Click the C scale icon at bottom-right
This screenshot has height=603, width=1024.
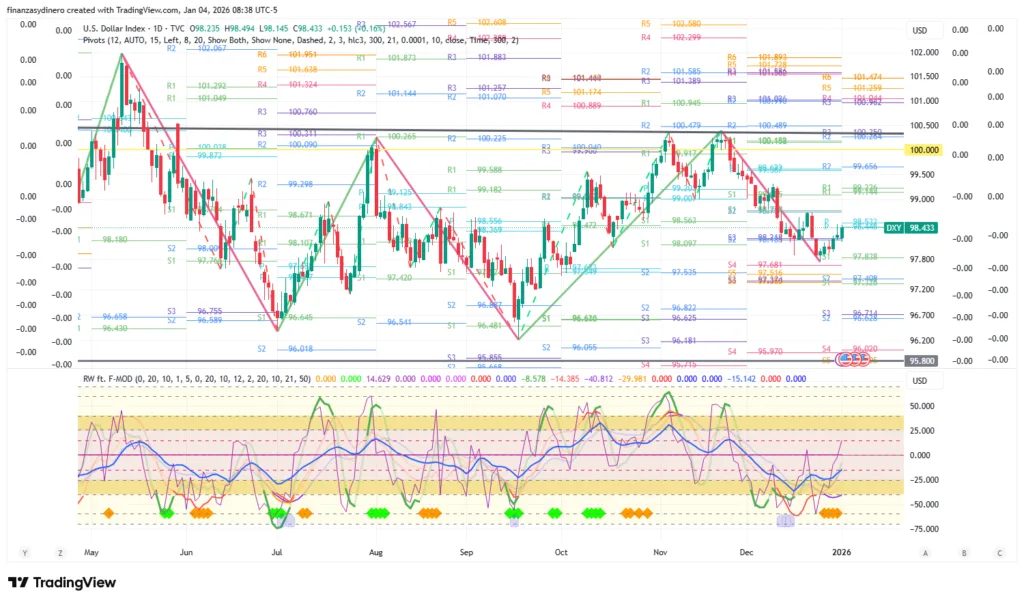(998, 552)
